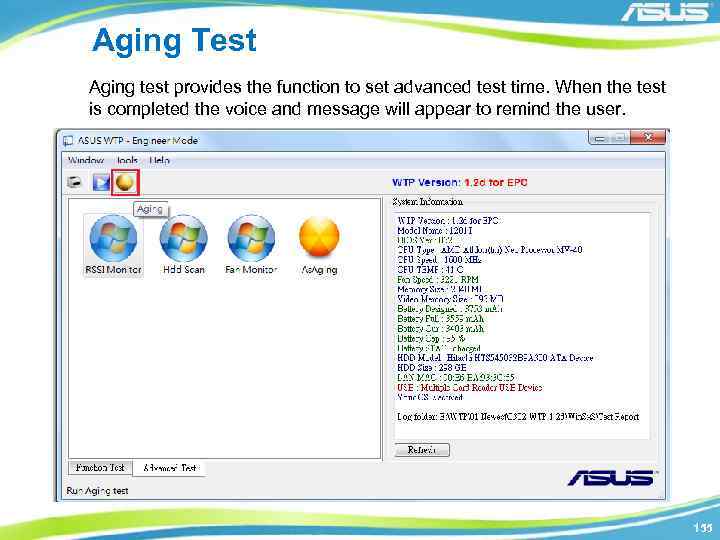Click the ASUS WTP window title icon
This screenshot has width=720, height=540.
coord(68,141)
